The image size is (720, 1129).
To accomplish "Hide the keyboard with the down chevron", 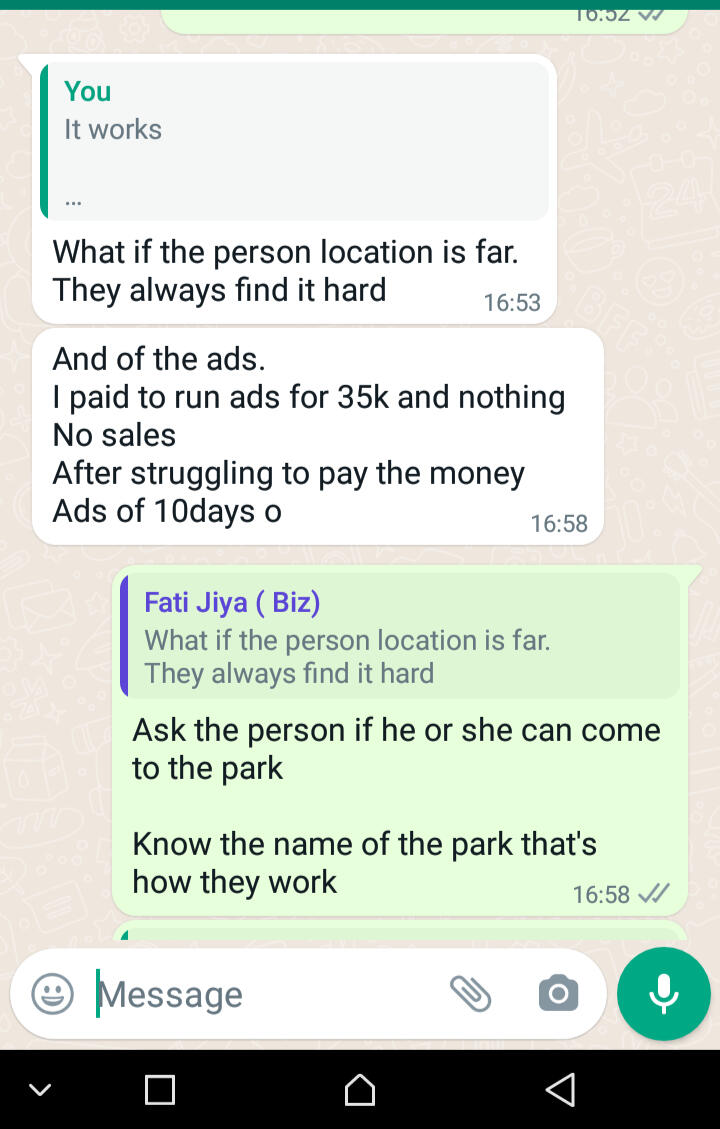I will point(40,1089).
